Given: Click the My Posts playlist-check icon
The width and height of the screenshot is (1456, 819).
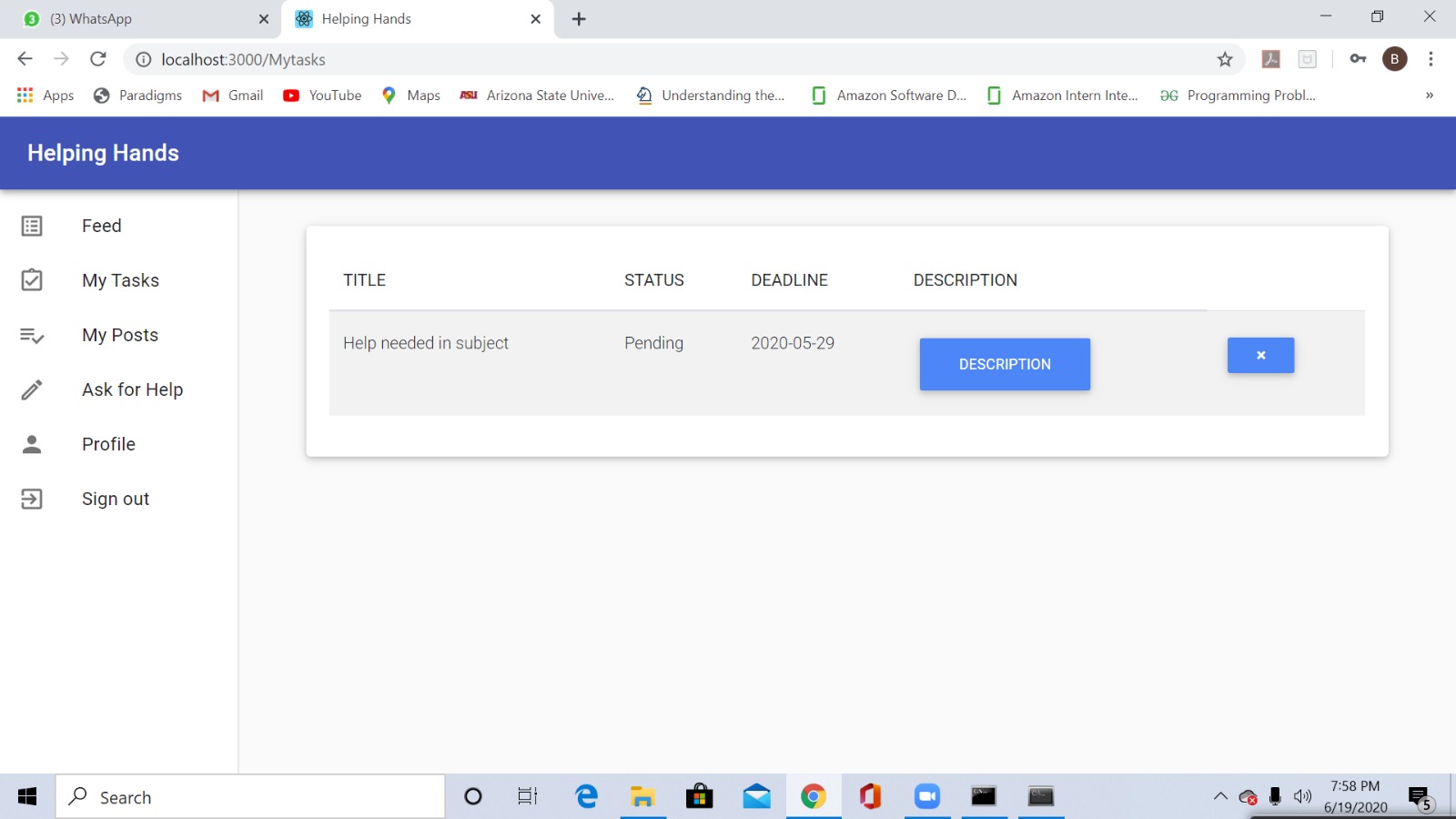Looking at the screenshot, I should click(x=32, y=336).
